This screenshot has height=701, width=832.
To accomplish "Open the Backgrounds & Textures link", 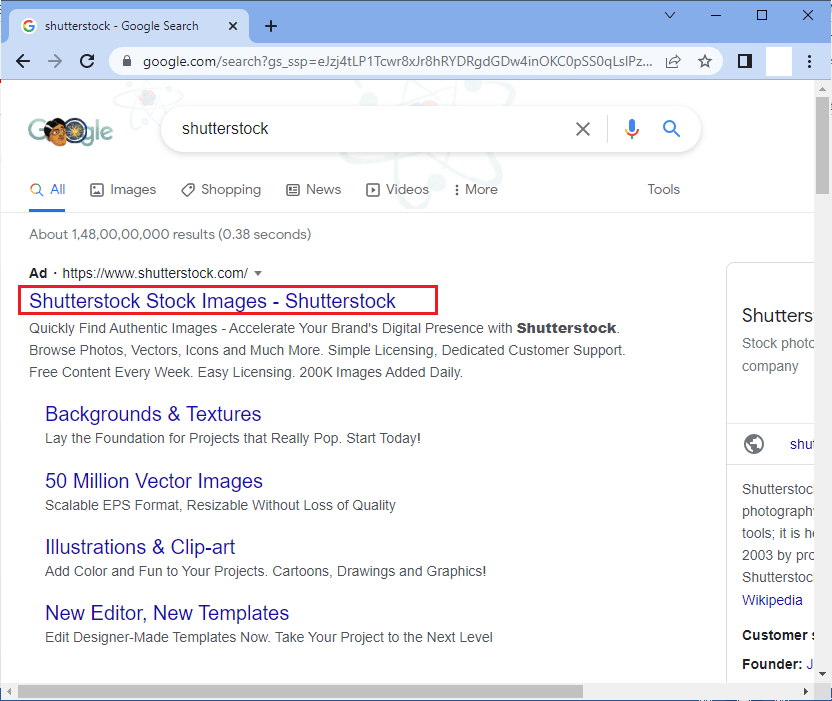I will (x=152, y=414).
